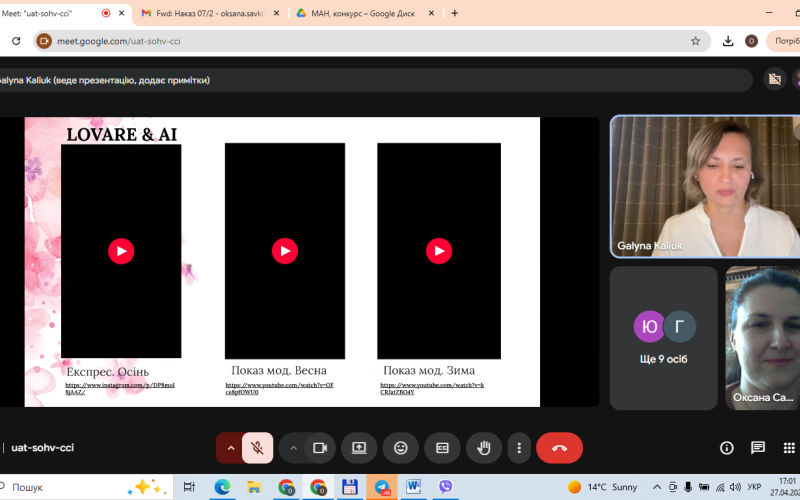Screen dimensions: 800x500
Task: Open the other Chrome window on the taskbar
Action: [x=286, y=487]
